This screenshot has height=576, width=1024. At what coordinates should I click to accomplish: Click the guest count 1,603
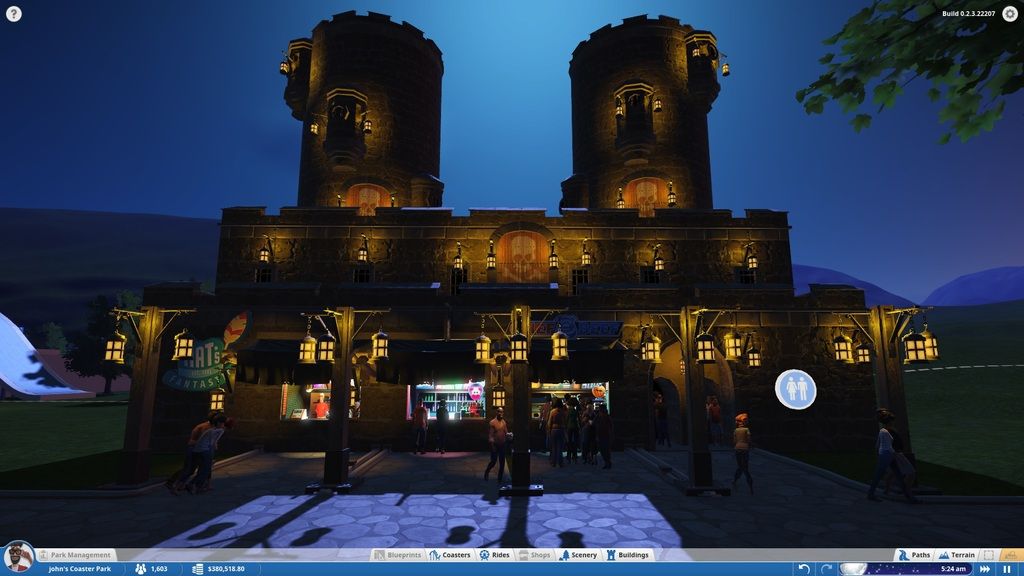[159, 569]
